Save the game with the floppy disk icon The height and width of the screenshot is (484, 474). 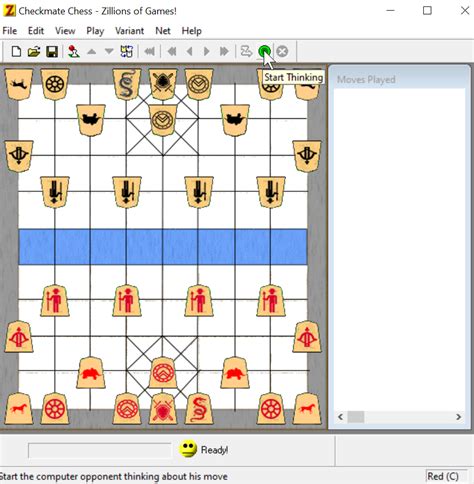(x=52, y=52)
